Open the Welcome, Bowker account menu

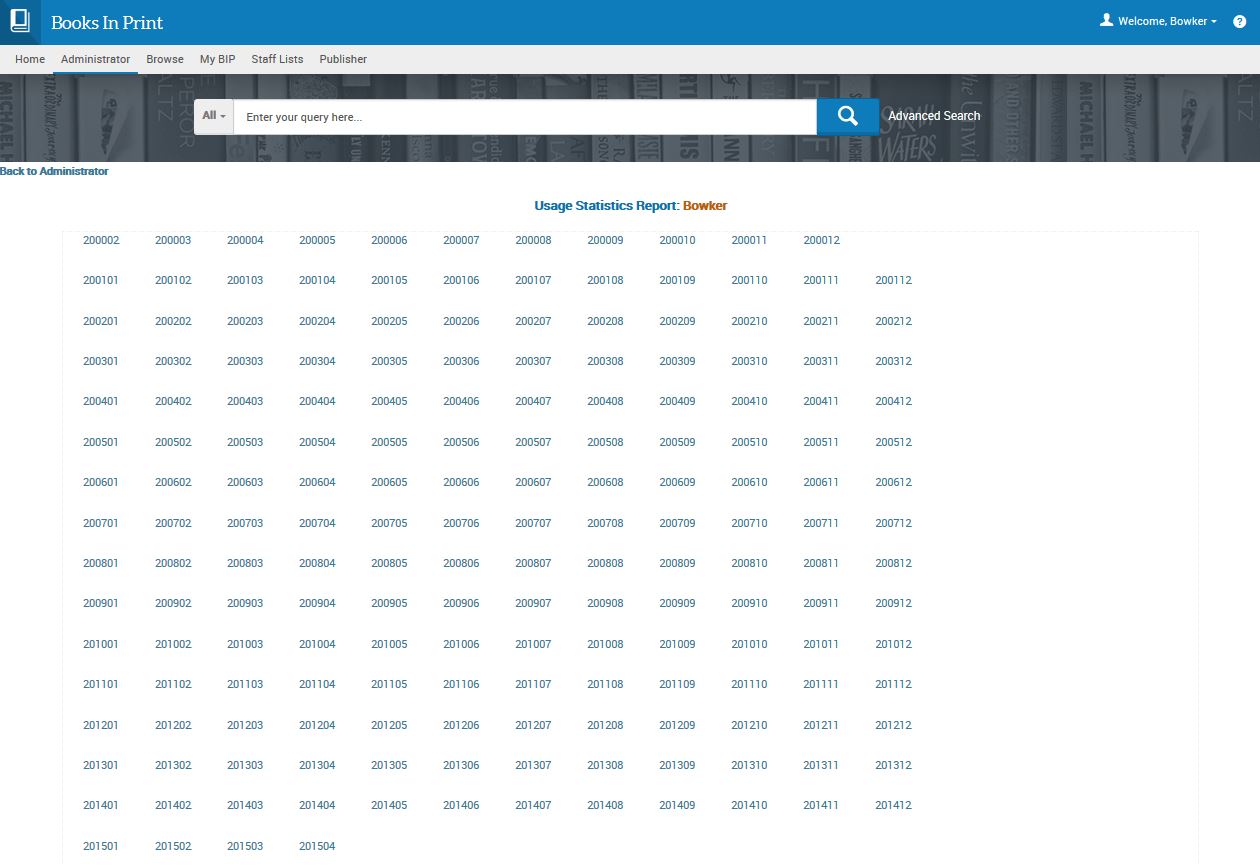coord(1167,21)
